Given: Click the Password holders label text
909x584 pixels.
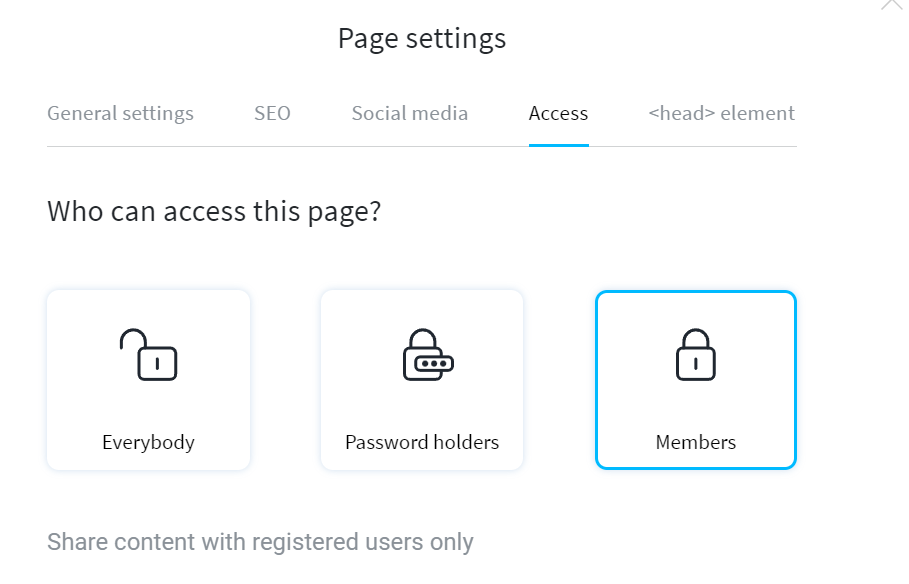Looking at the screenshot, I should pyautogui.click(x=422, y=442).
